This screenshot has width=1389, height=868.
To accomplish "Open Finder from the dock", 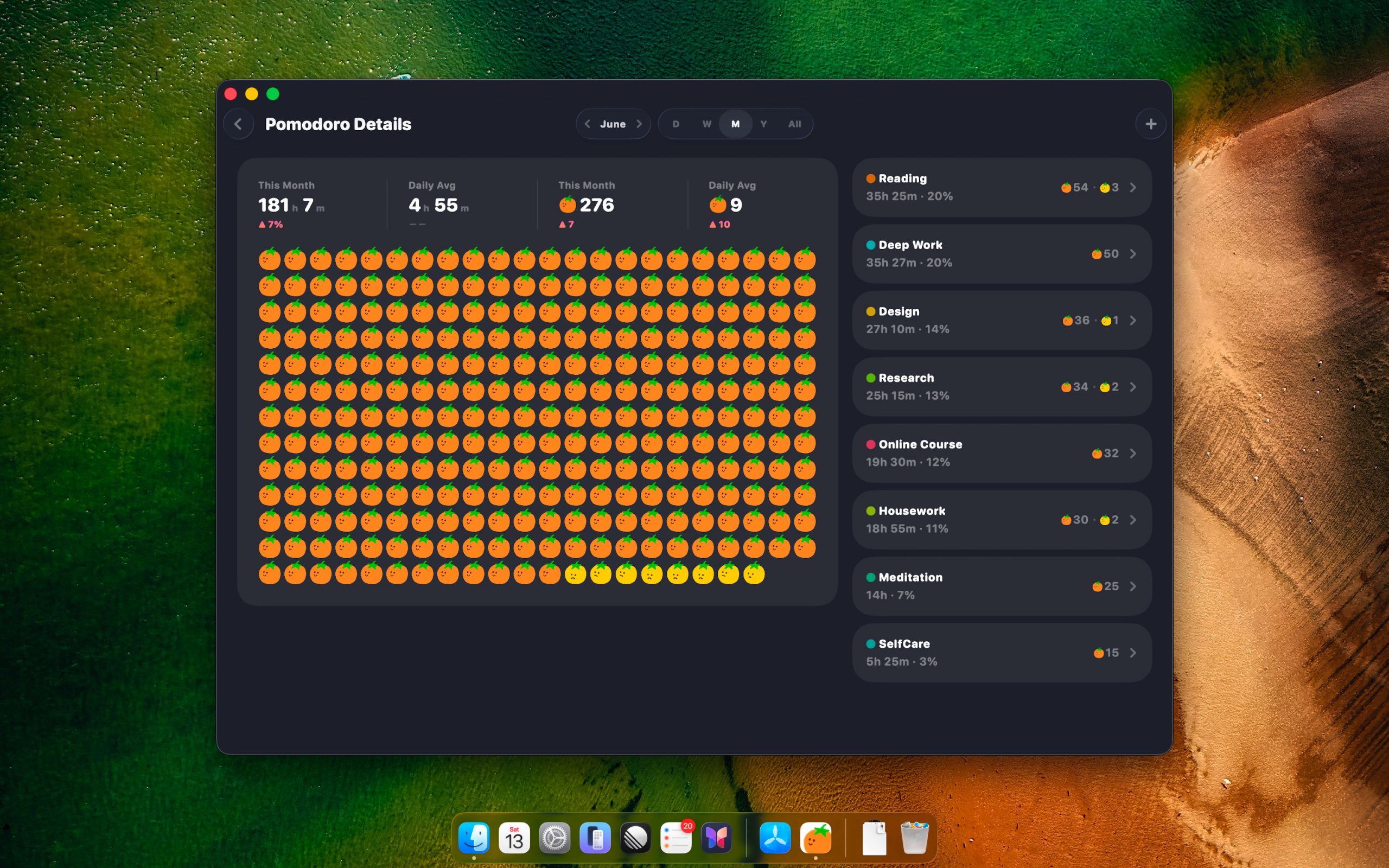I will 474,838.
